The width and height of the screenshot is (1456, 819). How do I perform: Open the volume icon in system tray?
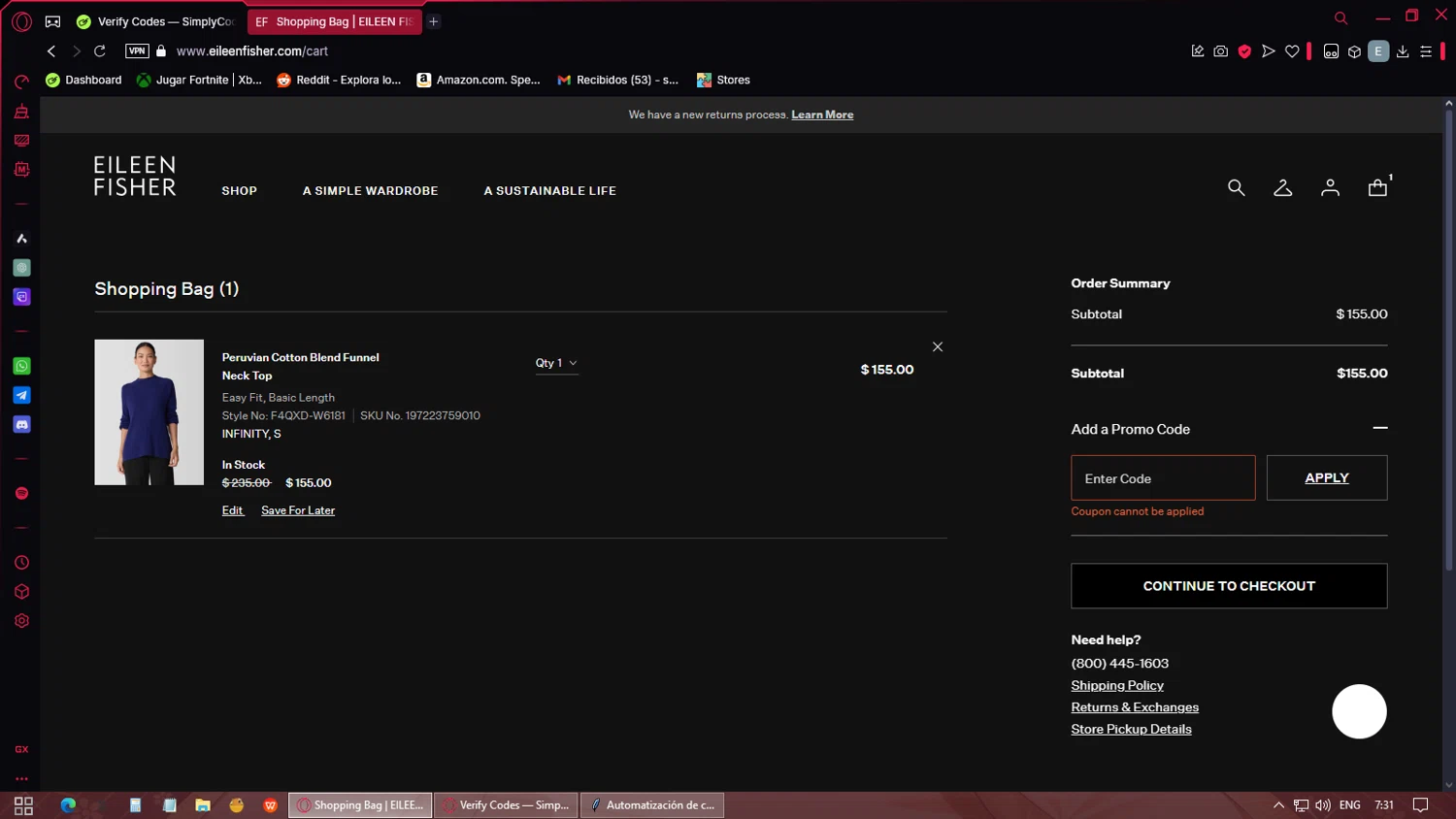click(1323, 805)
